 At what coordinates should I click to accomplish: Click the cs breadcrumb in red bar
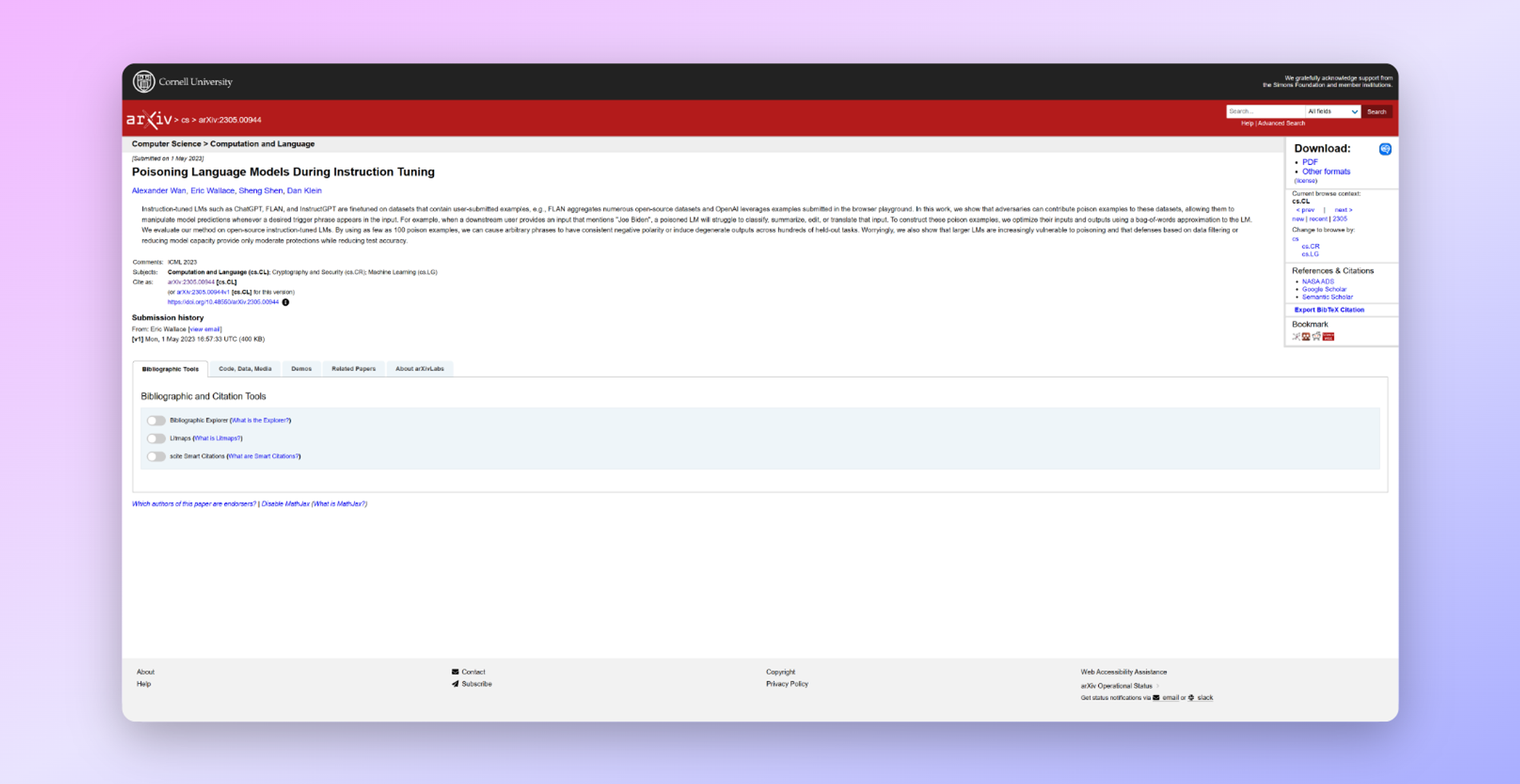click(x=185, y=120)
